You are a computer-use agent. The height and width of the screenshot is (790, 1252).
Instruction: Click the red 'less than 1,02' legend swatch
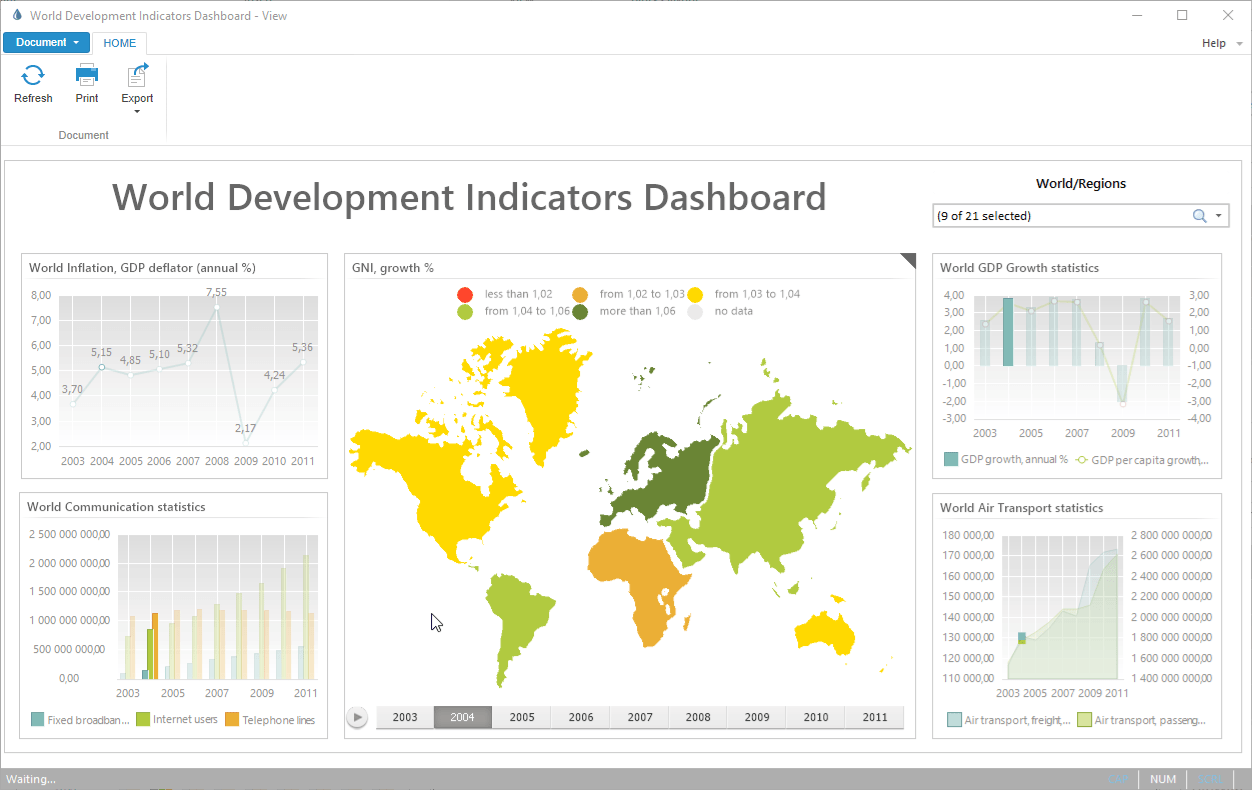(464, 294)
